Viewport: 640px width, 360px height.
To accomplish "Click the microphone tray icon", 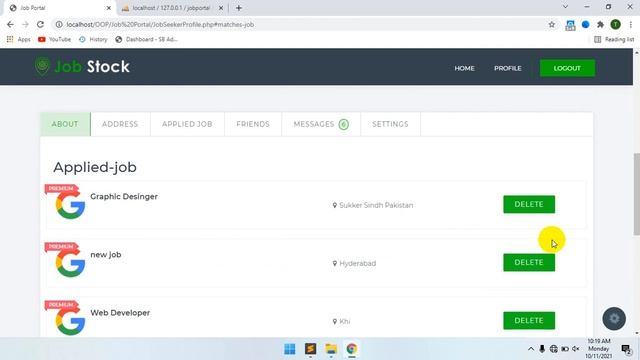I will point(542,349).
